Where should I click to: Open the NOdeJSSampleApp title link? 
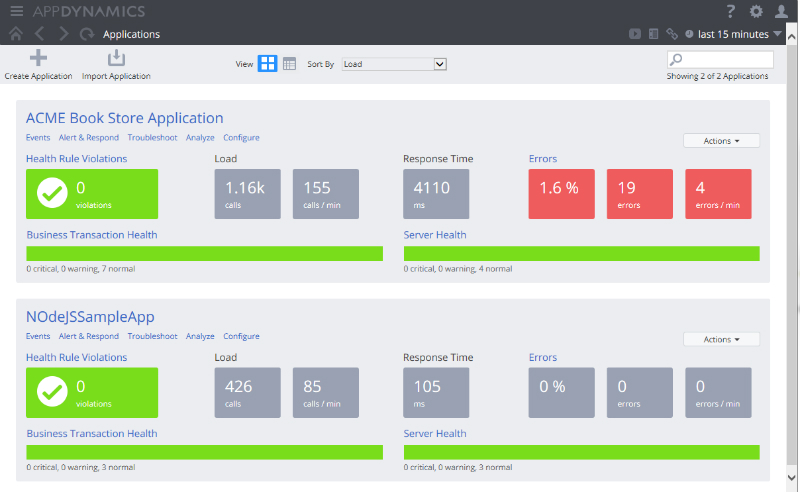pyautogui.click(x=90, y=317)
